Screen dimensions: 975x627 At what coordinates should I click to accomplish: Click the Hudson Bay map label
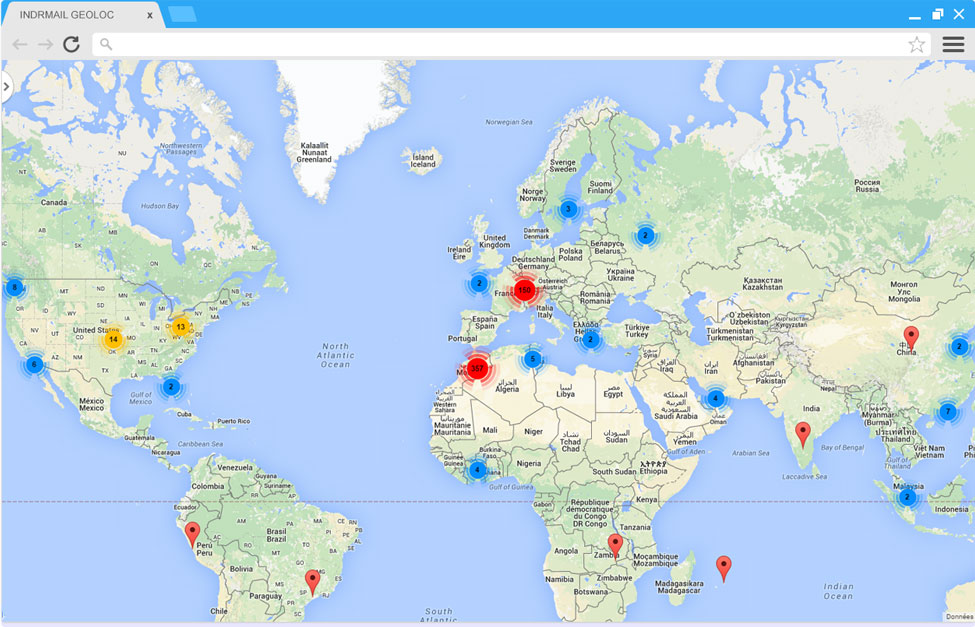click(160, 206)
